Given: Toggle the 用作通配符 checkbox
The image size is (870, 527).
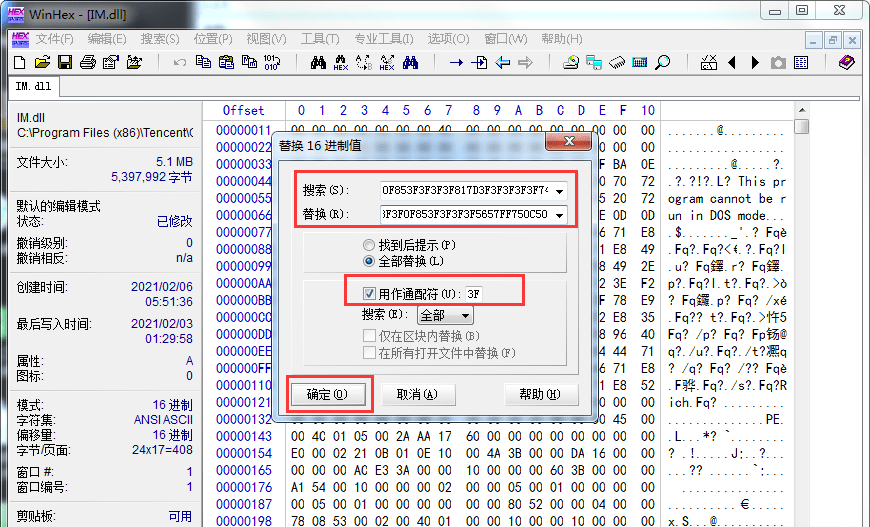Looking at the screenshot, I should (x=369, y=293).
